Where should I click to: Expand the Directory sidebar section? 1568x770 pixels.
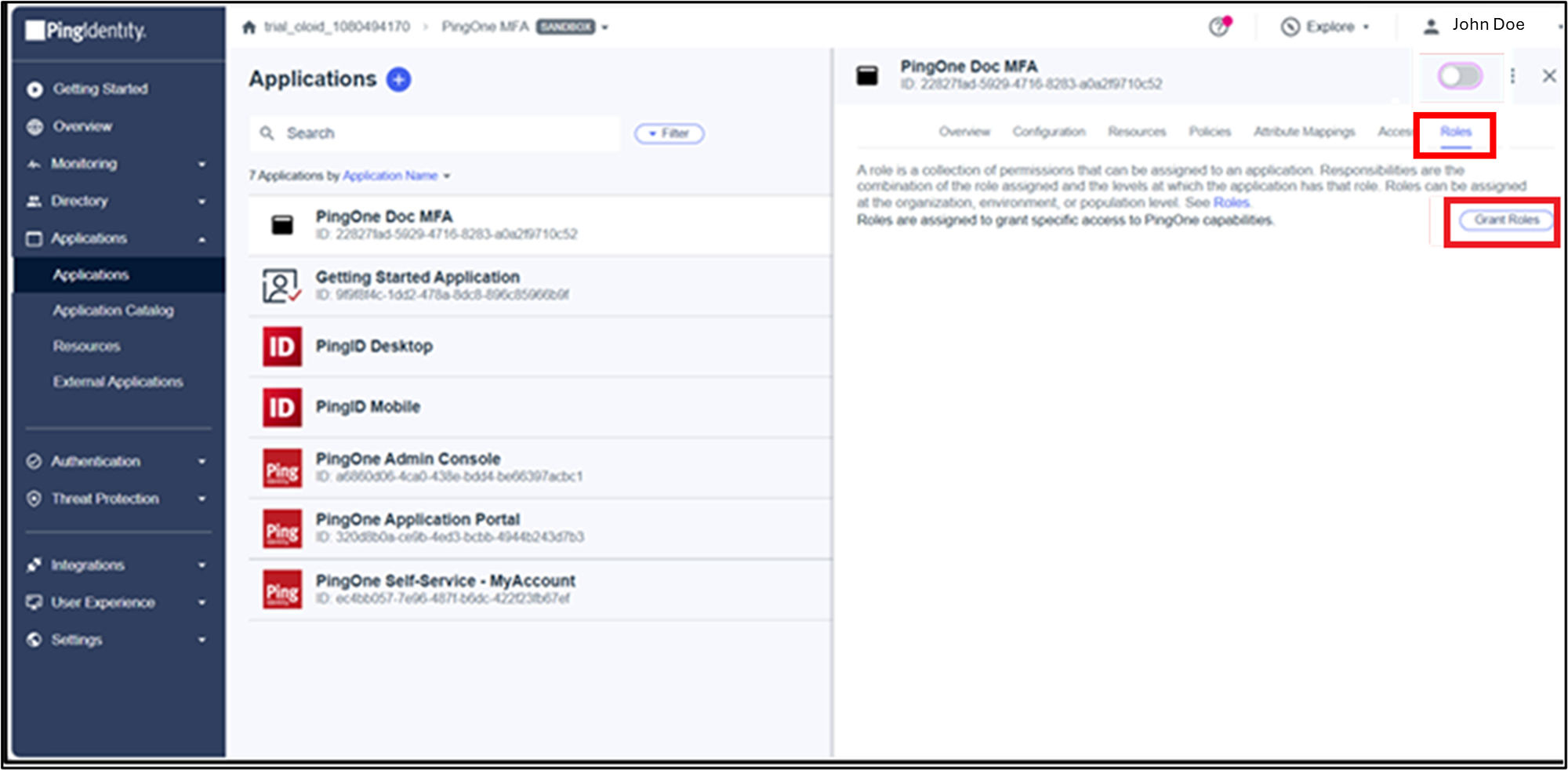(x=201, y=202)
